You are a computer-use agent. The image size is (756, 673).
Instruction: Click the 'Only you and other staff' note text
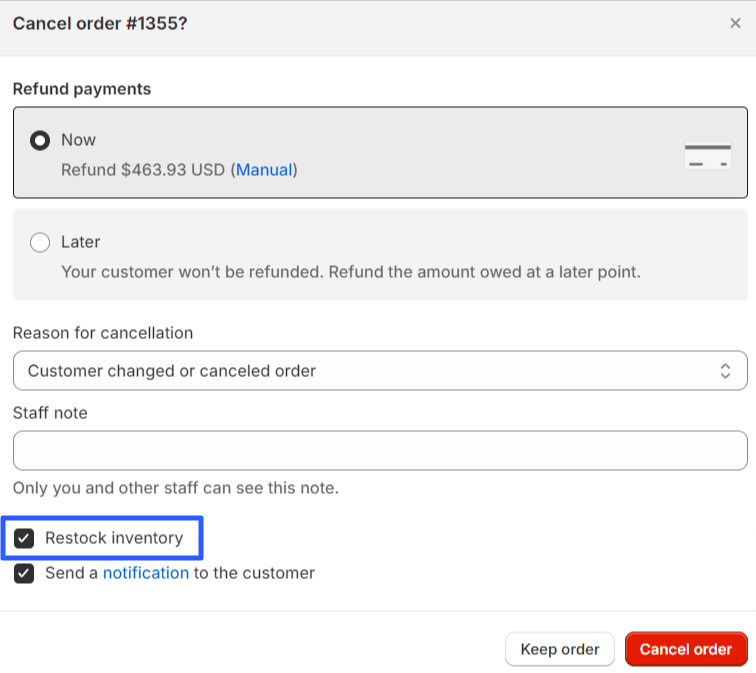176,488
